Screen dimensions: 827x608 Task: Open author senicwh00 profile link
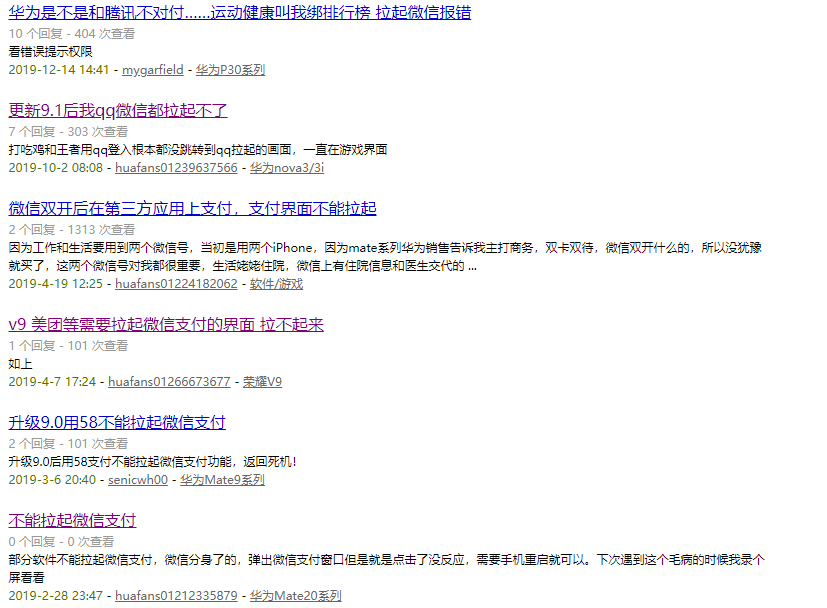(x=138, y=480)
